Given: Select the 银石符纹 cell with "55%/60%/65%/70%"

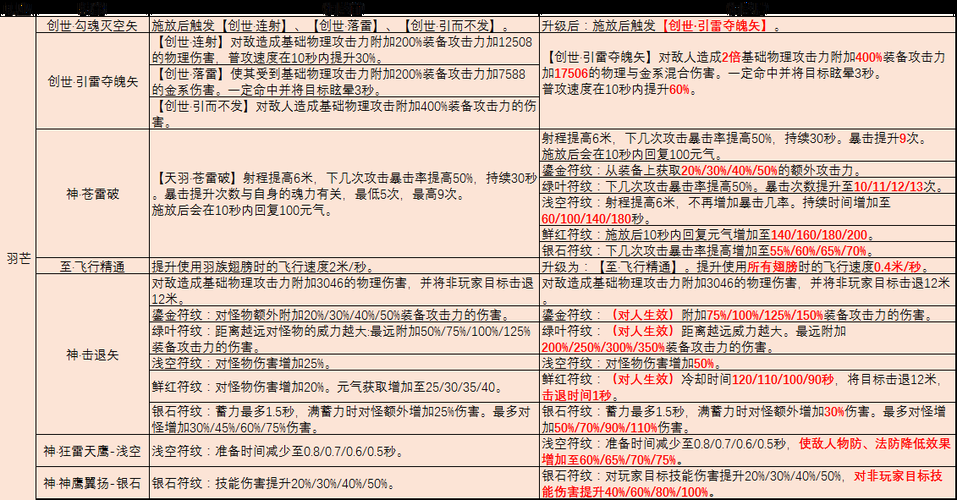Looking at the screenshot, I should tap(748, 250).
